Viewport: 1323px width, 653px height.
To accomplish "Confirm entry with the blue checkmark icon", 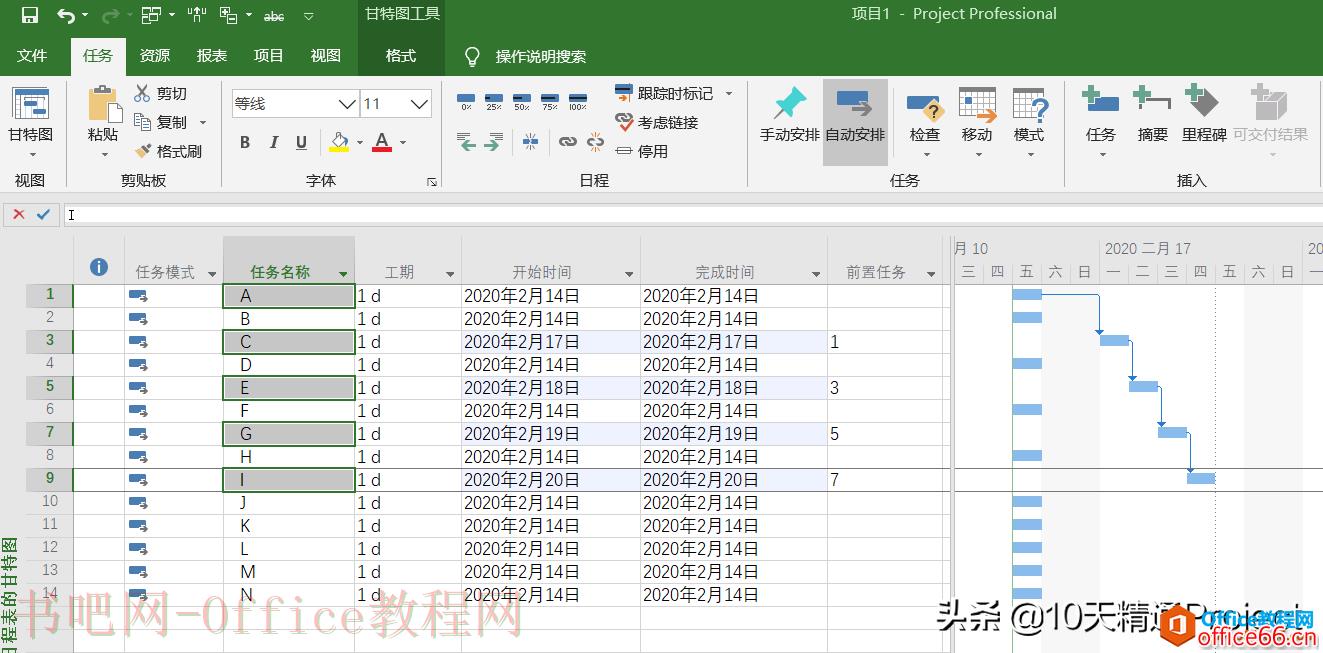I will [x=43, y=214].
